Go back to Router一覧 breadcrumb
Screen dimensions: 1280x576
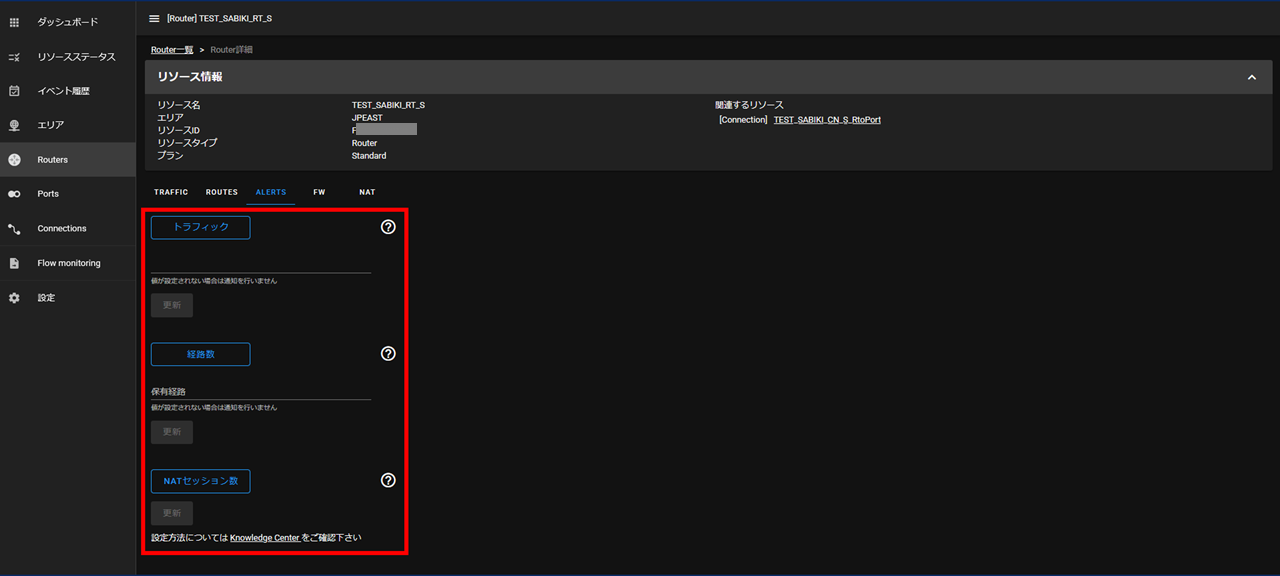pyautogui.click(x=172, y=49)
